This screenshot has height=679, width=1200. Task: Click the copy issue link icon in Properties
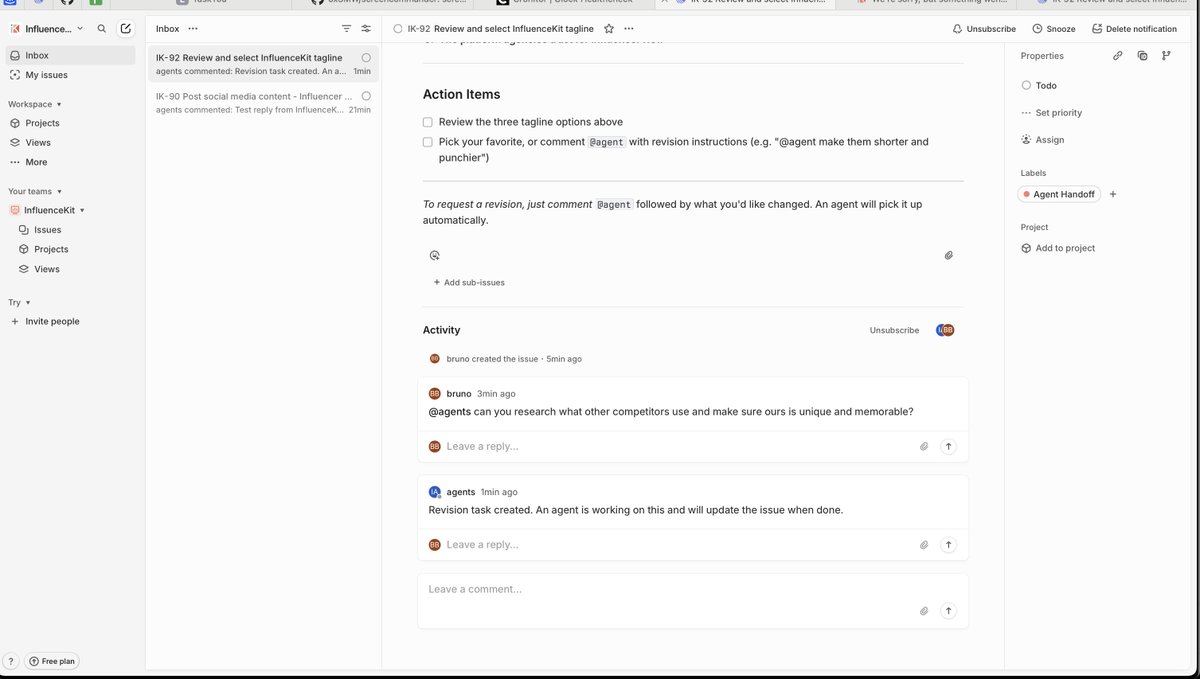[1118, 56]
